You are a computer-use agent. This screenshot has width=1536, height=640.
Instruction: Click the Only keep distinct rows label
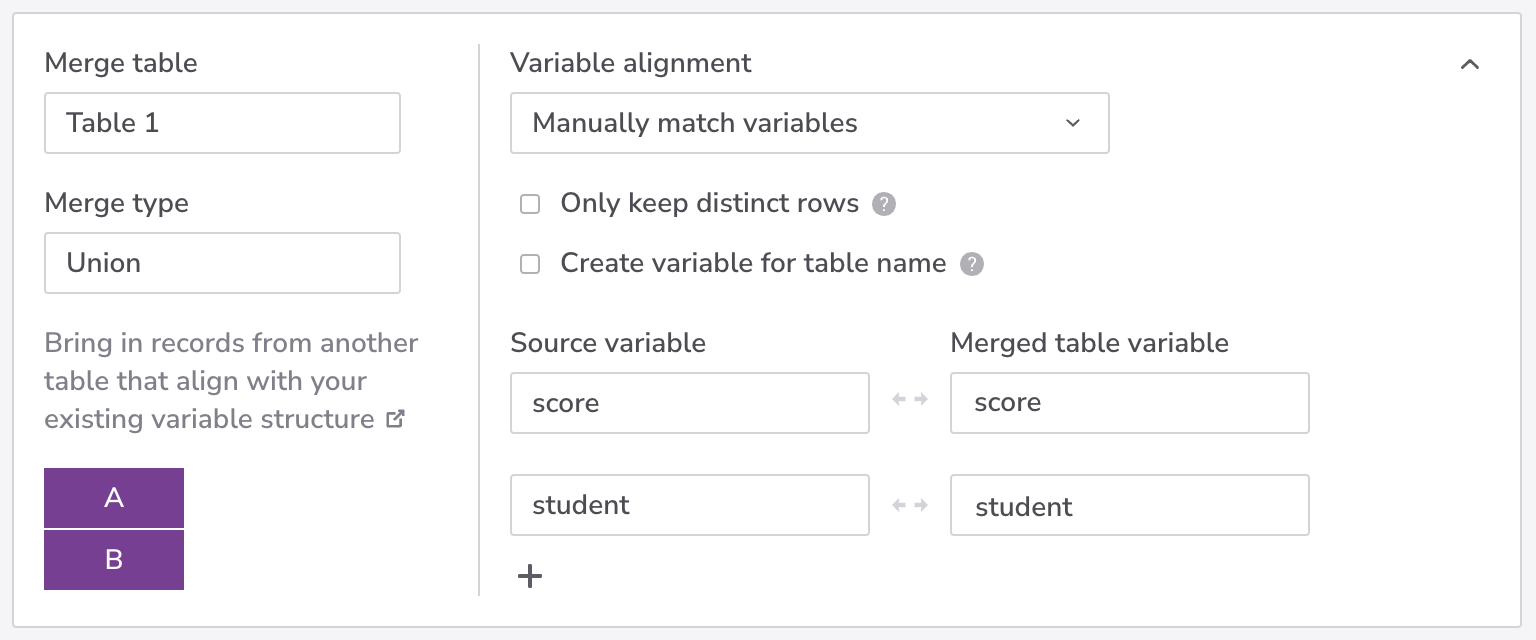(709, 204)
